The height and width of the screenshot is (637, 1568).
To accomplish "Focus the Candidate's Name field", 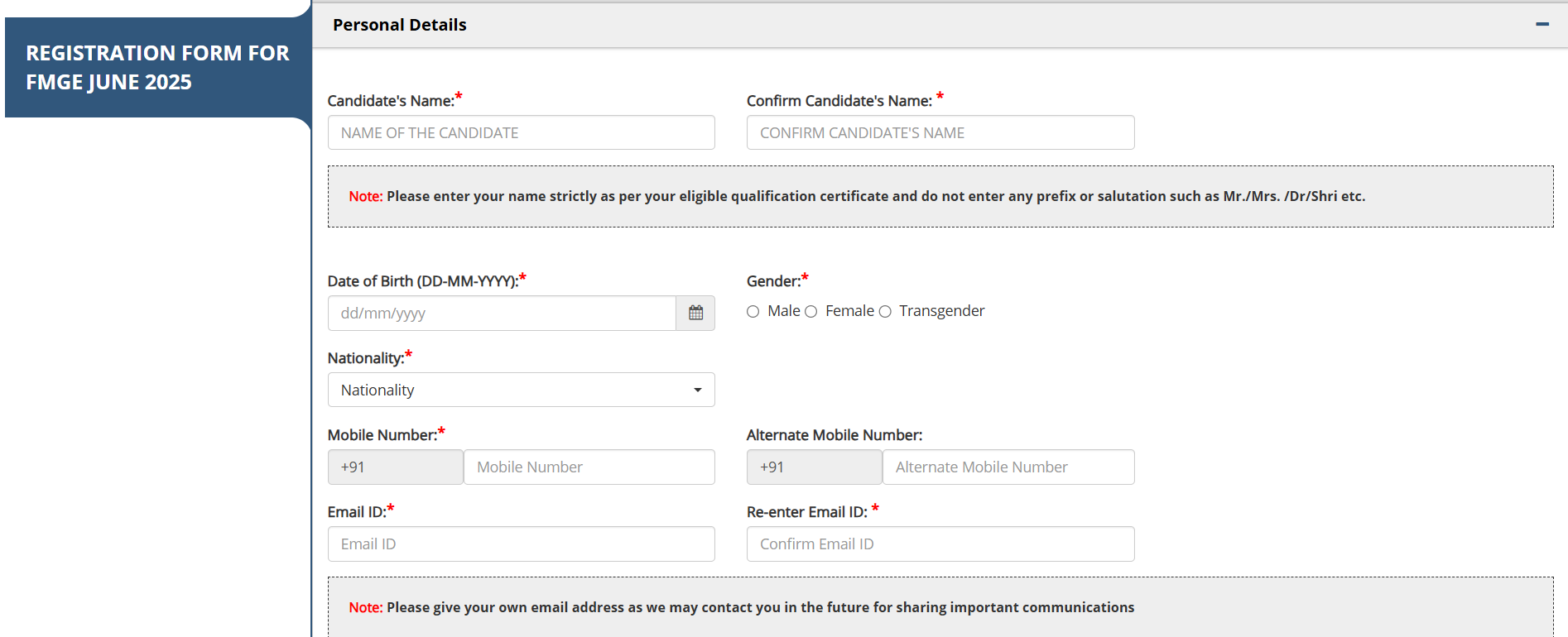I will (x=522, y=132).
